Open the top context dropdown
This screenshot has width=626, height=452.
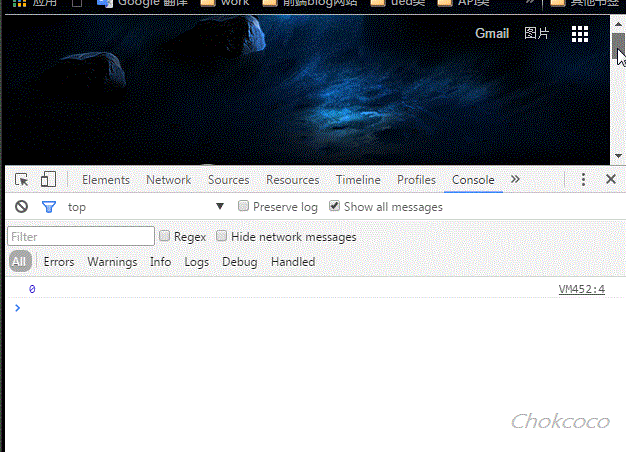point(220,207)
